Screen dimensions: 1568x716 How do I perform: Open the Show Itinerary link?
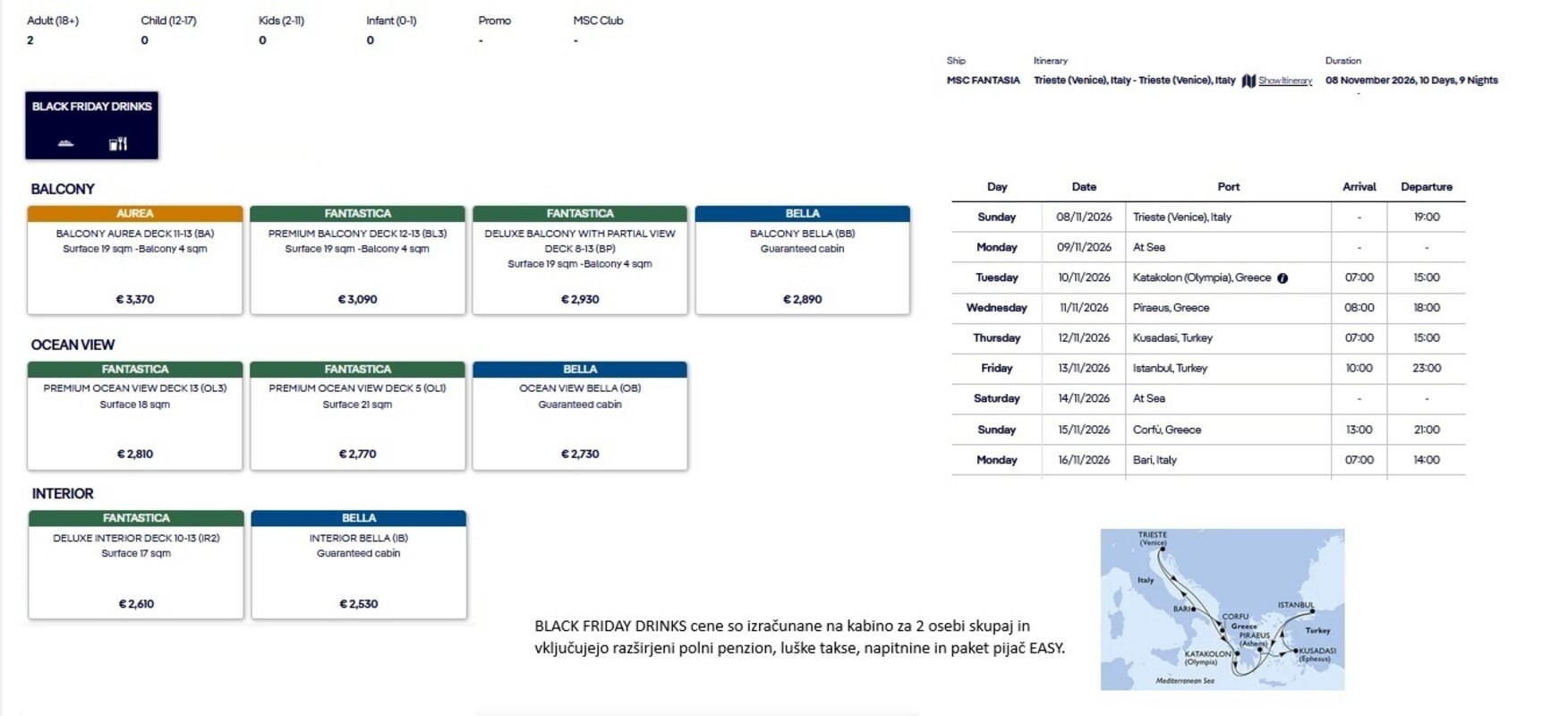(x=1285, y=81)
